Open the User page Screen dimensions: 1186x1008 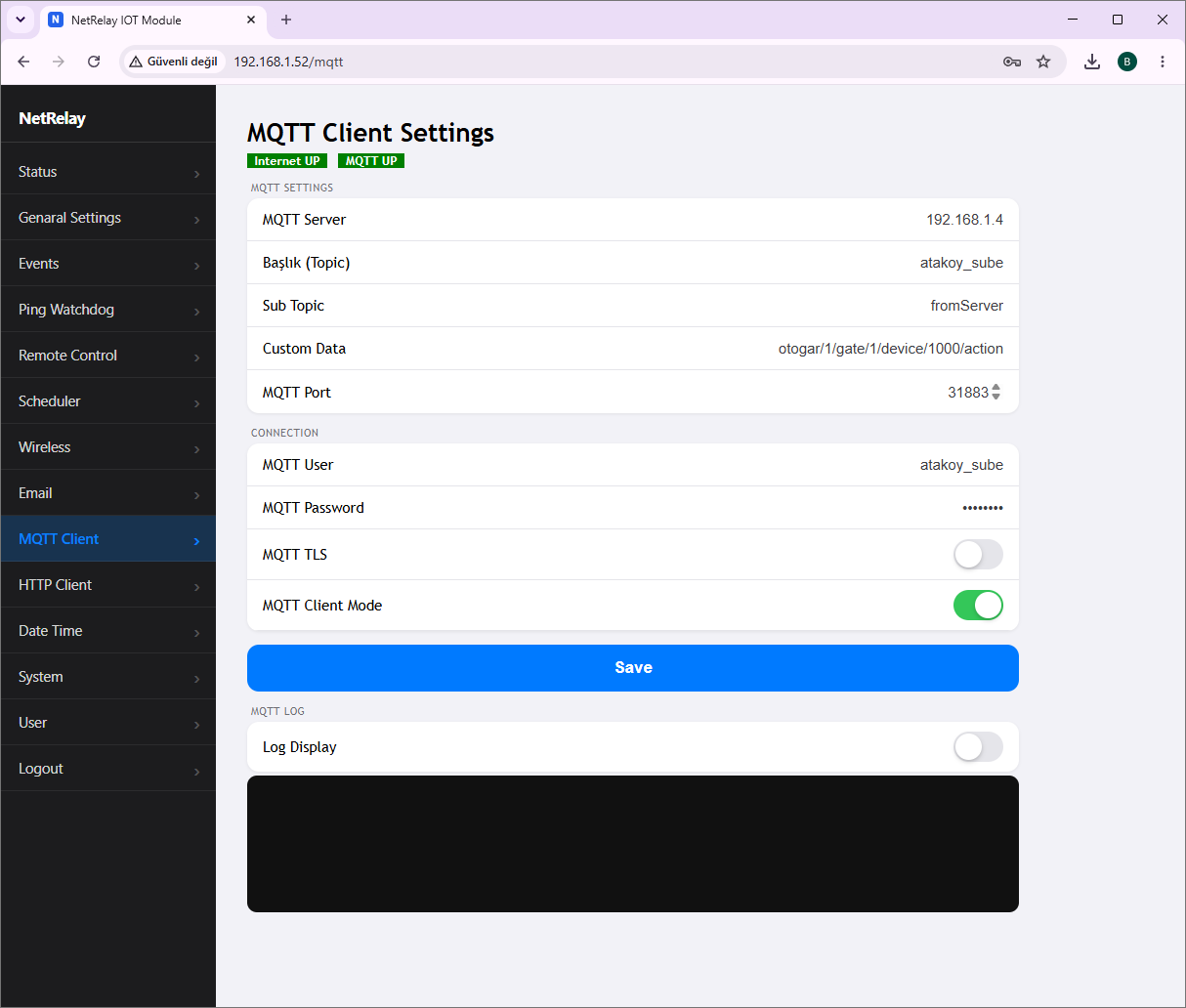(x=108, y=723)
